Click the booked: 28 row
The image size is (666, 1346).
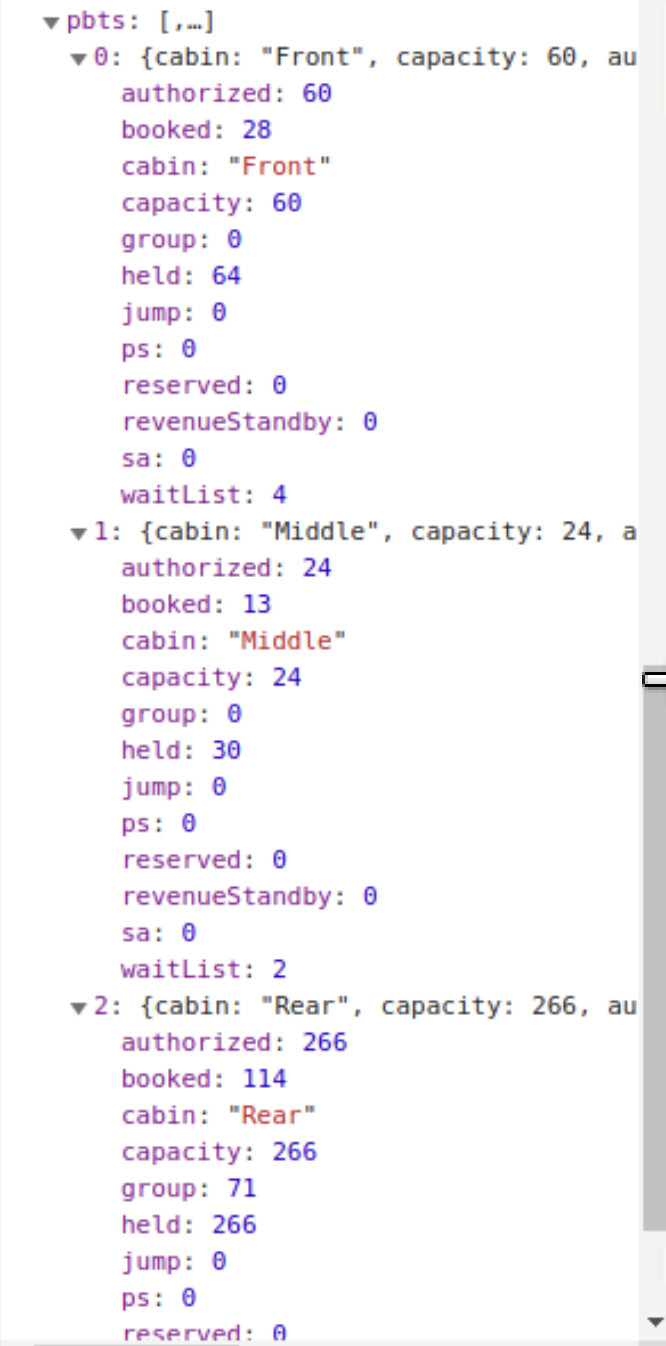(196, 130)
